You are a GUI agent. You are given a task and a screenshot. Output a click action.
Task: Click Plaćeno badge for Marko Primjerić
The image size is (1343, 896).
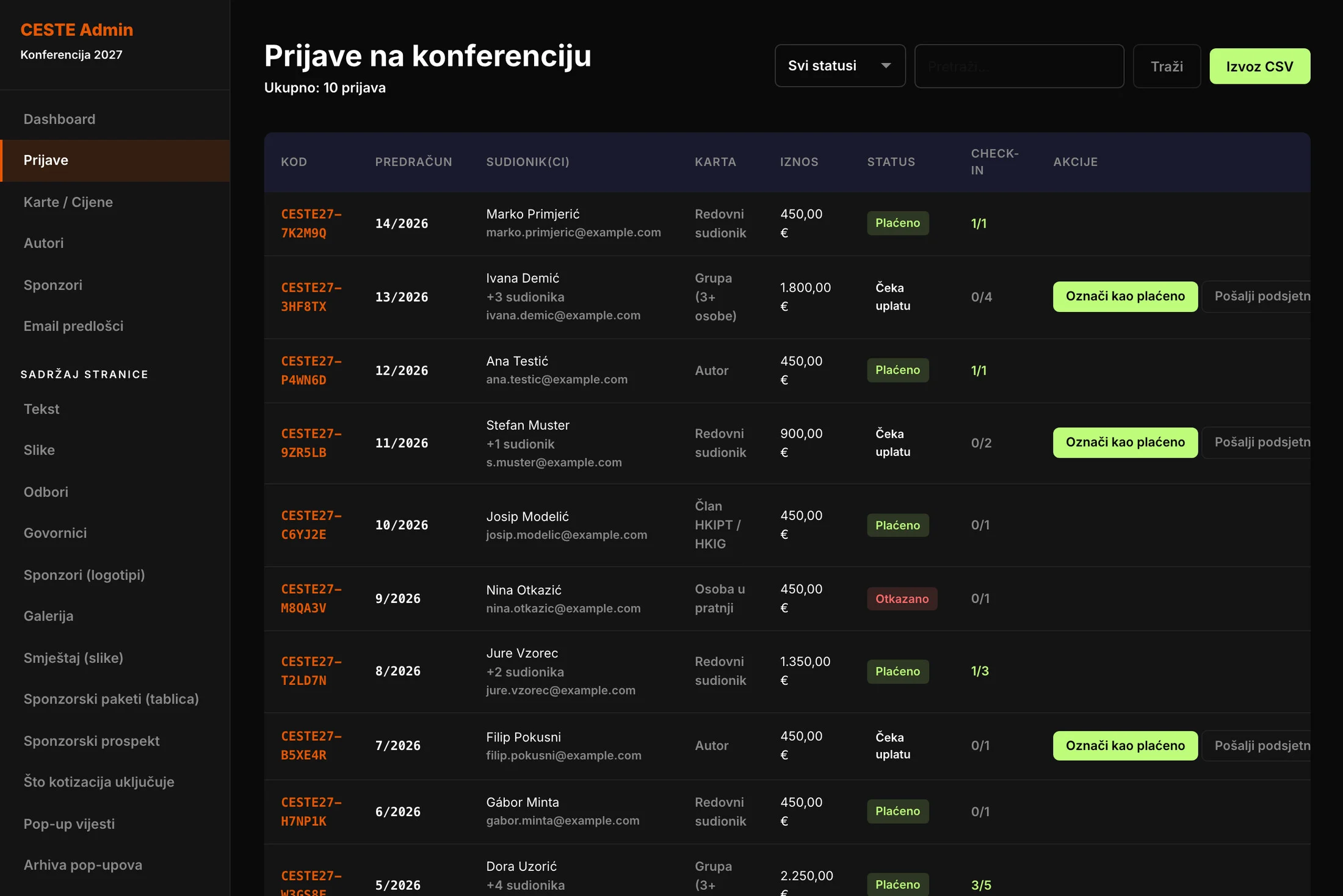click(x=897, y=223)
